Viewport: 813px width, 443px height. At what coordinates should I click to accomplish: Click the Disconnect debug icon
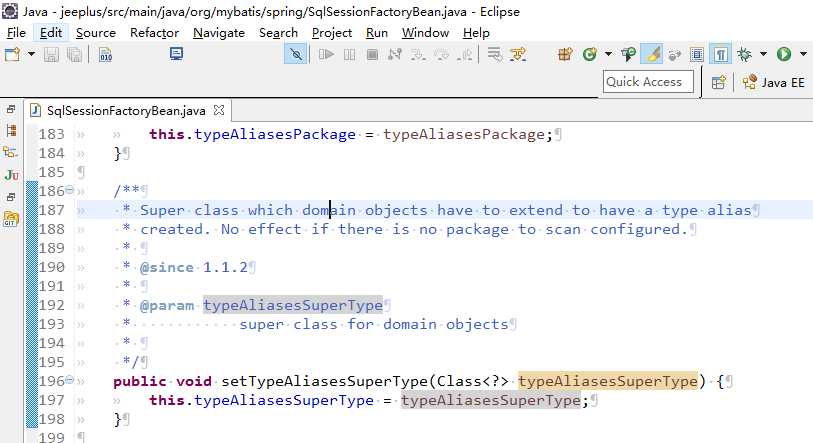pyautogui.click(x=395, y=54)
